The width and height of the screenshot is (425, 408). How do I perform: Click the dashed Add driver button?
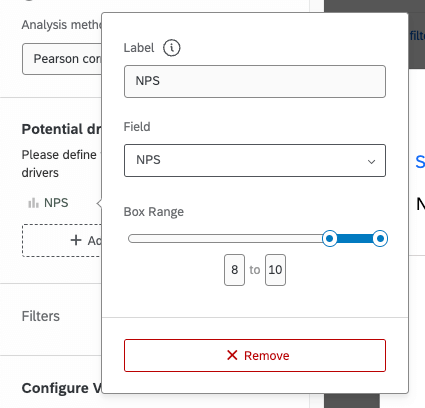62,240
